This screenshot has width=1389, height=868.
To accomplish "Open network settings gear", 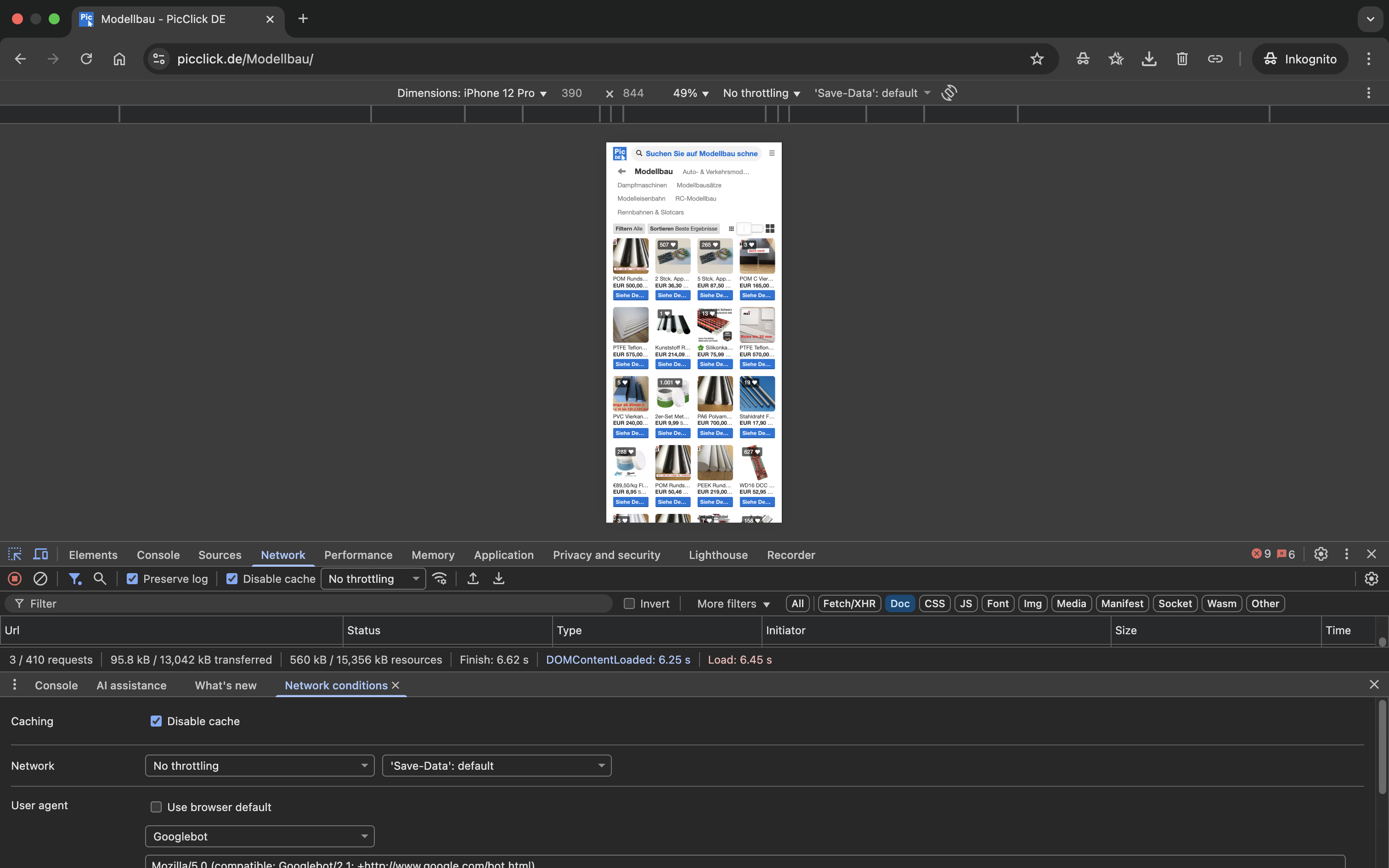I will [1371, 578].
